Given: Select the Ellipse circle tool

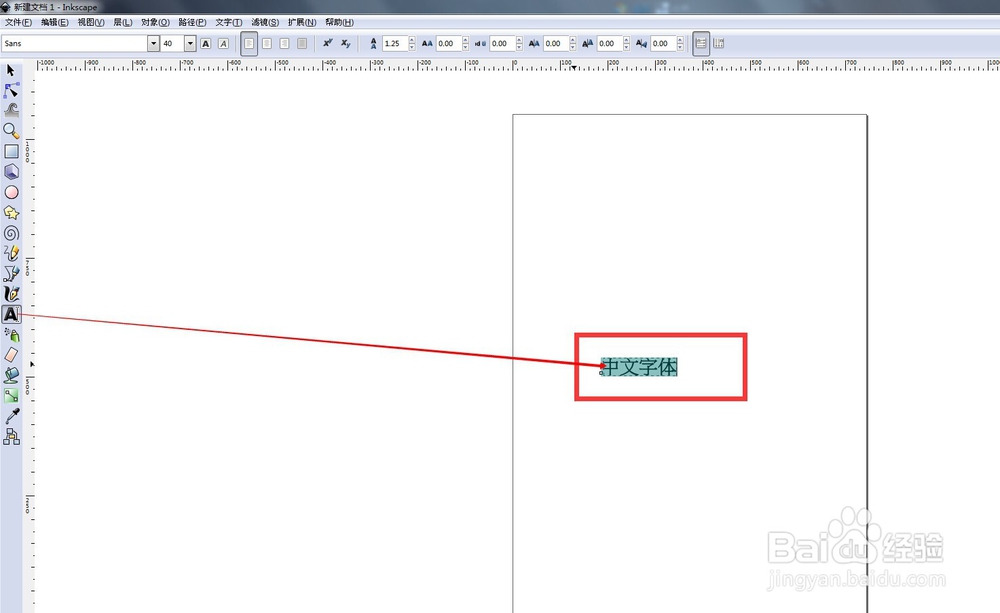Looking at the screenshot, I should pyautogui.click(x=11, y=192).
